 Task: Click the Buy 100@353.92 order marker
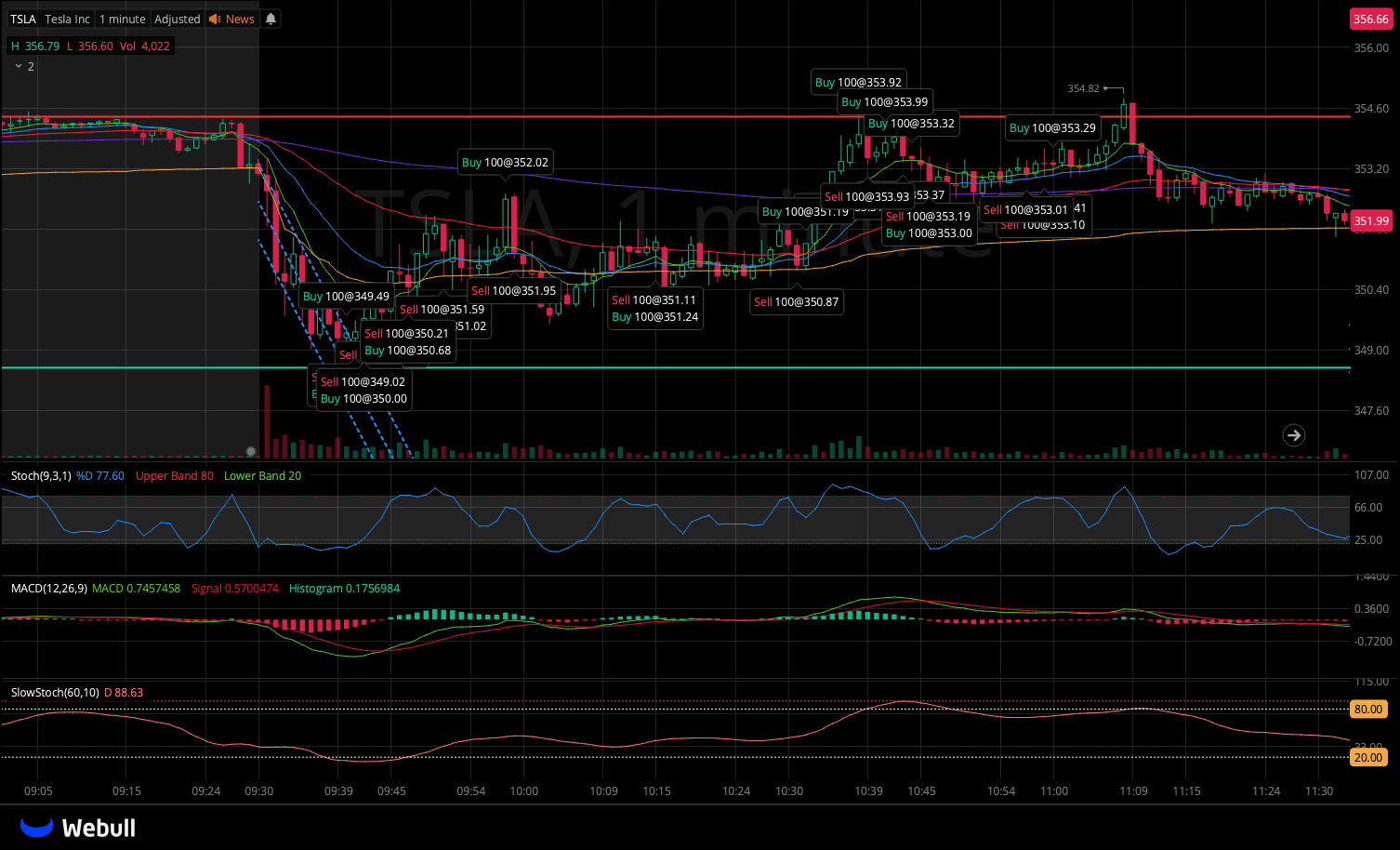858,82
